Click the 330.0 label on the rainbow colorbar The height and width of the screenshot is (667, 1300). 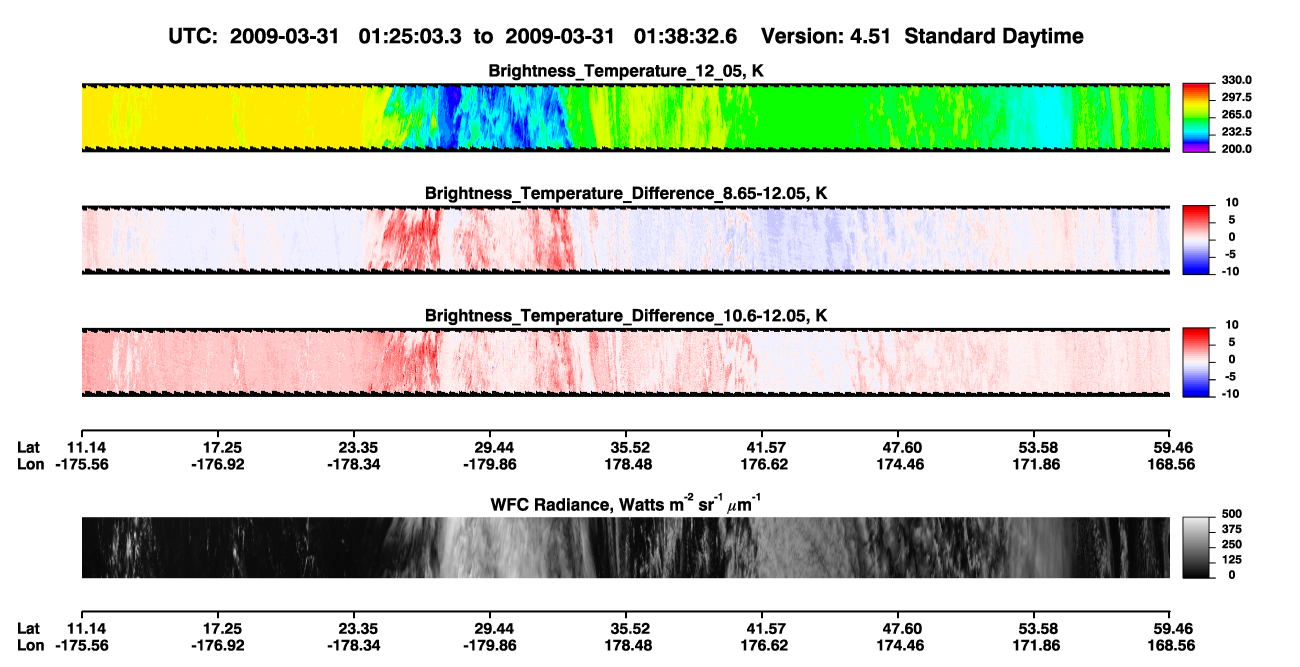point(1235,81)
